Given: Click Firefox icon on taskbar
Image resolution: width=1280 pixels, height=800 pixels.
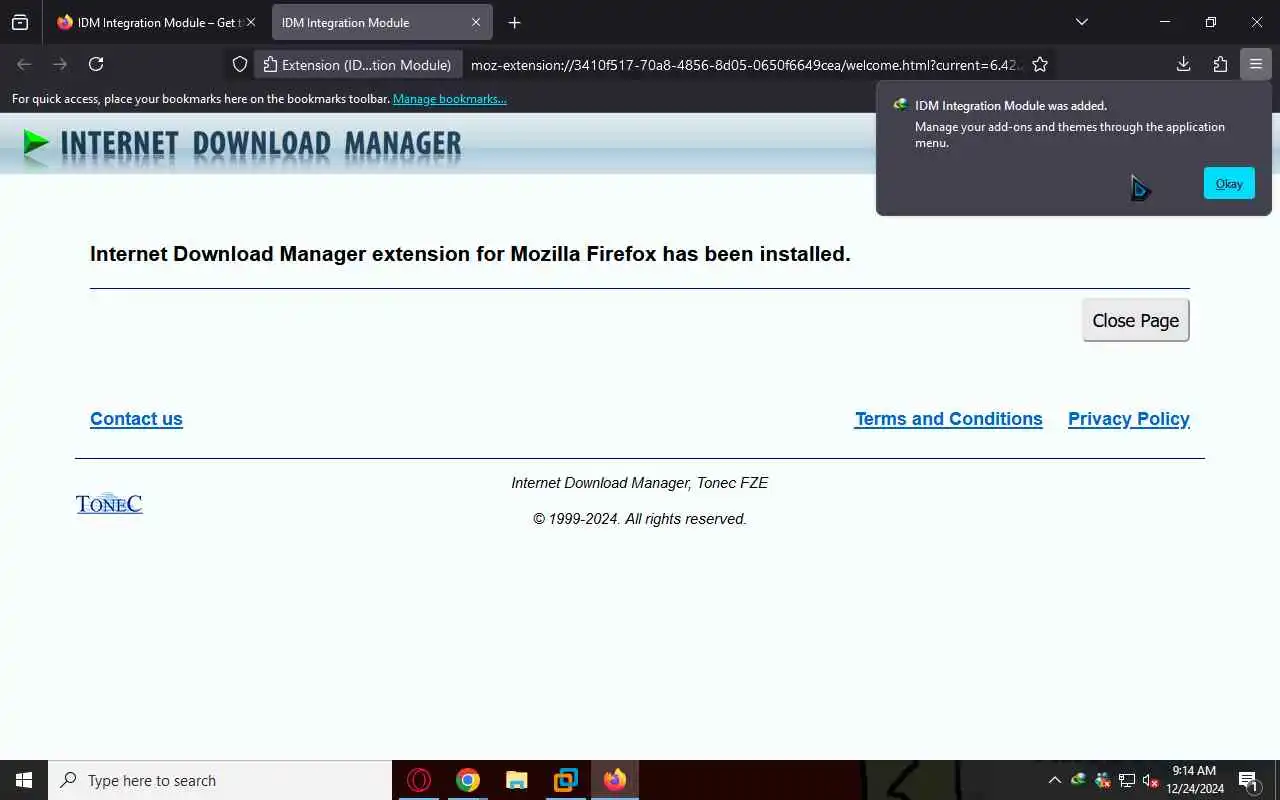Looking at the screenshot, I should pos(615,780).
